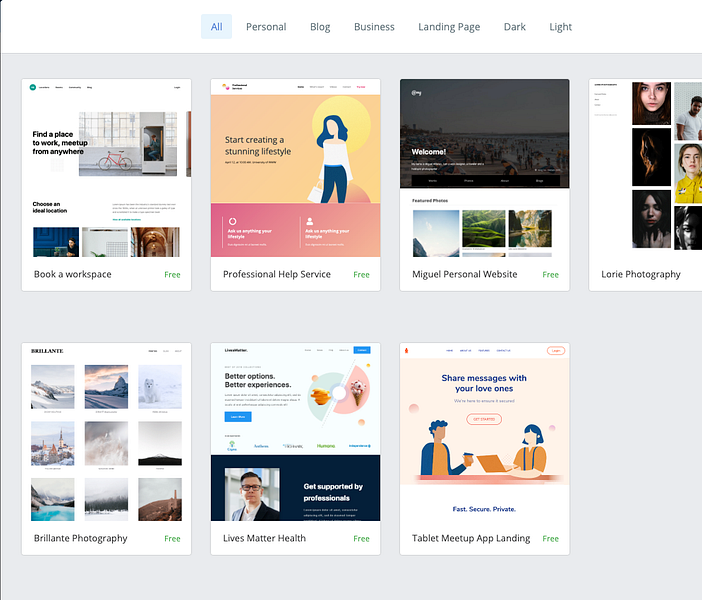Open Miguel Personal Website template preview
The width and height of the screenshot is (702, 600).
click(x=484, y=168)
